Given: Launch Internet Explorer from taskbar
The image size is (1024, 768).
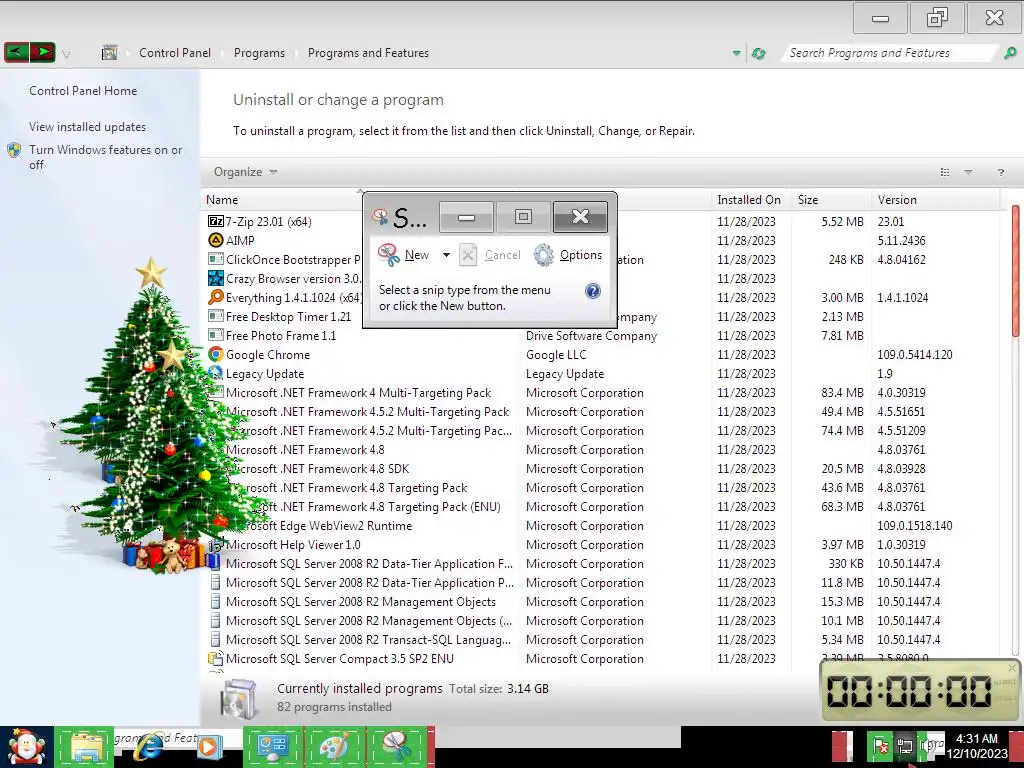Looking at the screenshot, I should (x=149, y=747).
